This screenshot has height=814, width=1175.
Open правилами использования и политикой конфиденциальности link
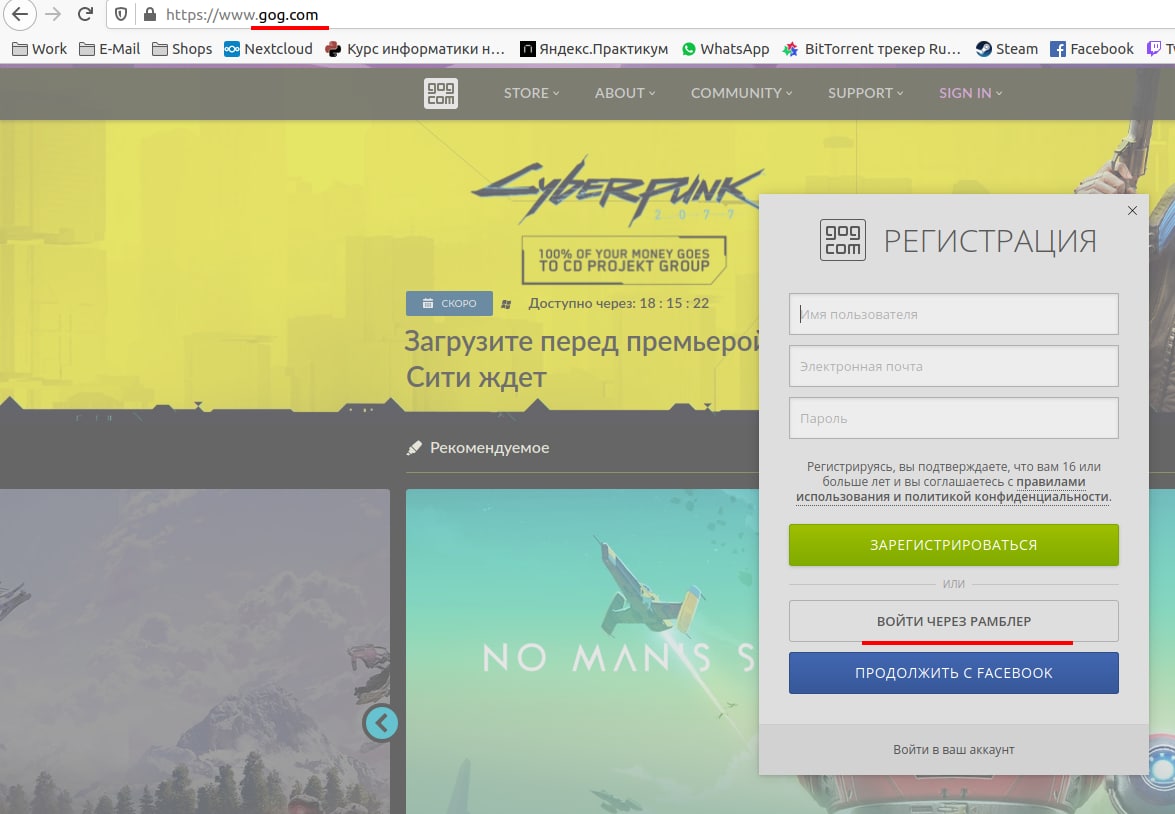(953, 489)
